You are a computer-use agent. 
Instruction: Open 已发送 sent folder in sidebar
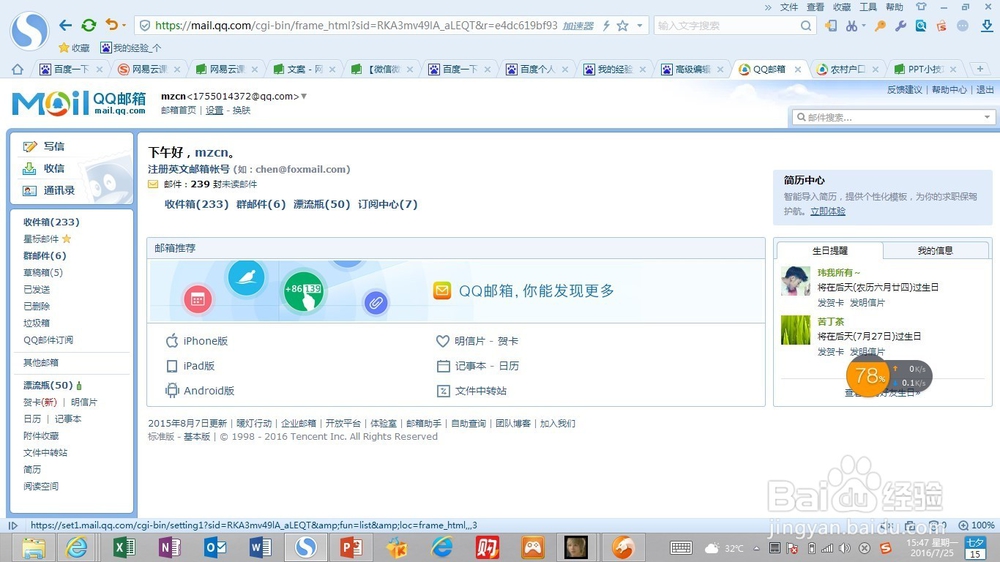[36, 289]
